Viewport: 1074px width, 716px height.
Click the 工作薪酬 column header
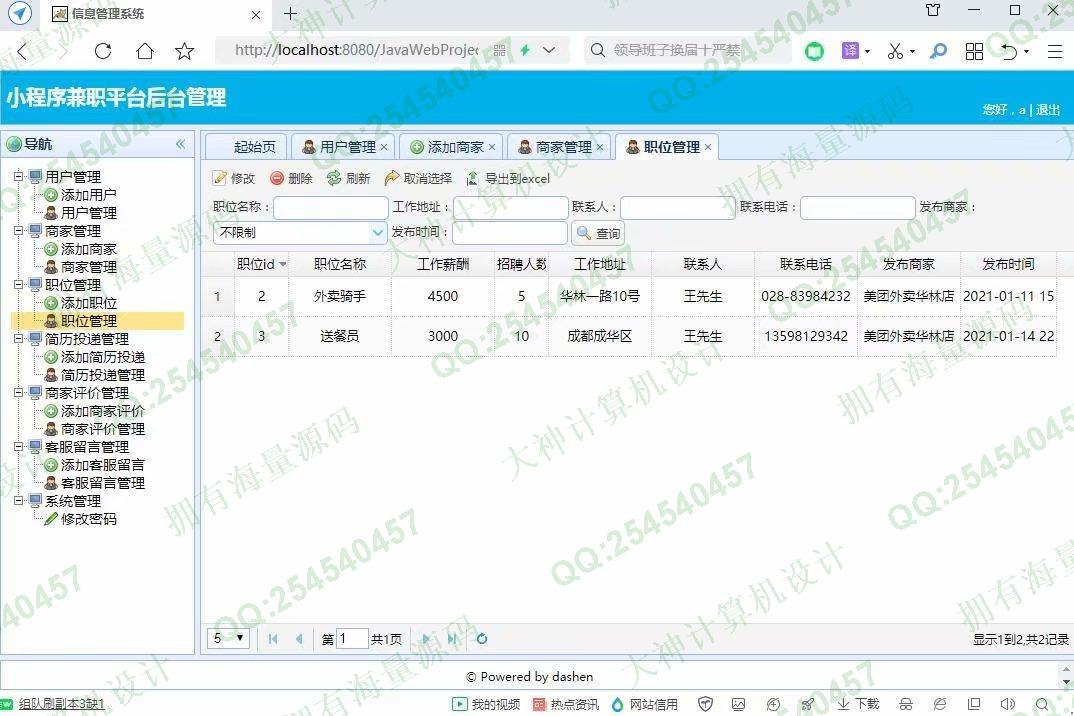[x=442, y=264]
